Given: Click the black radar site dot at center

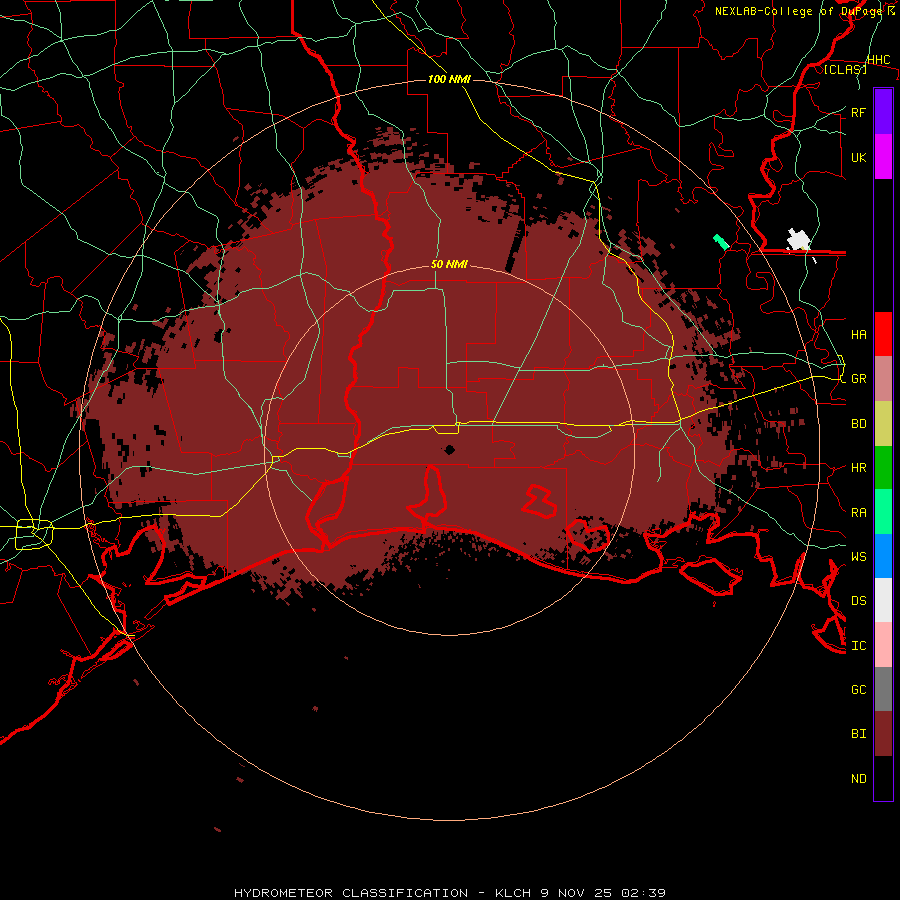Looking at the screenshot, I should (x=449, y=450).
